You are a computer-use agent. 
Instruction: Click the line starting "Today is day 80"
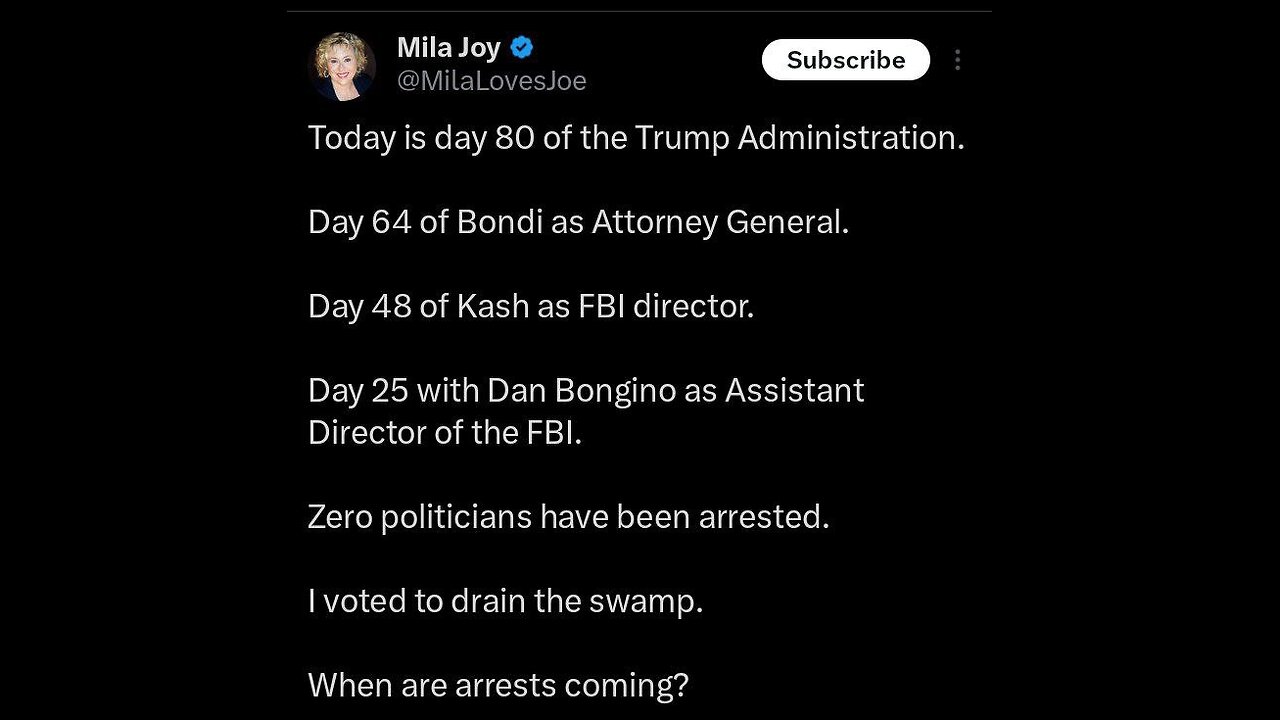coord(636,137)
